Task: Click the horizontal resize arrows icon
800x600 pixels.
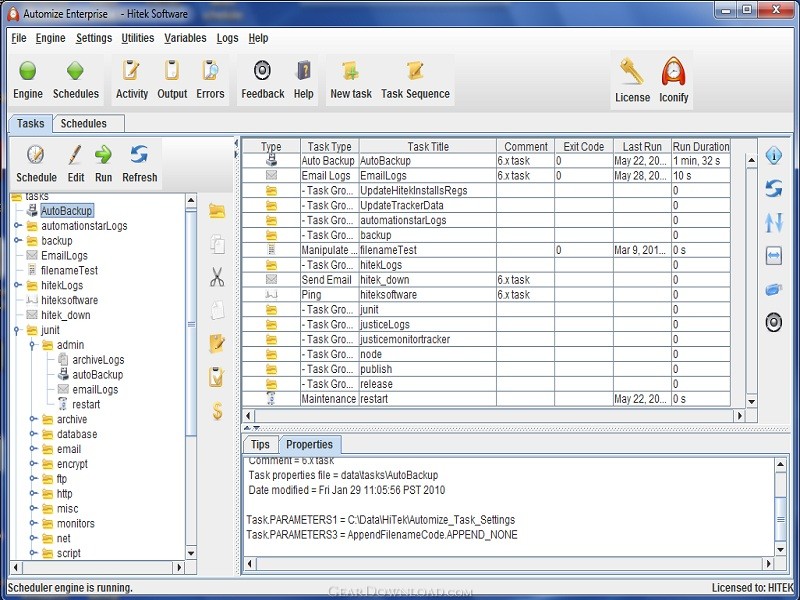Action: click(773, 256)
